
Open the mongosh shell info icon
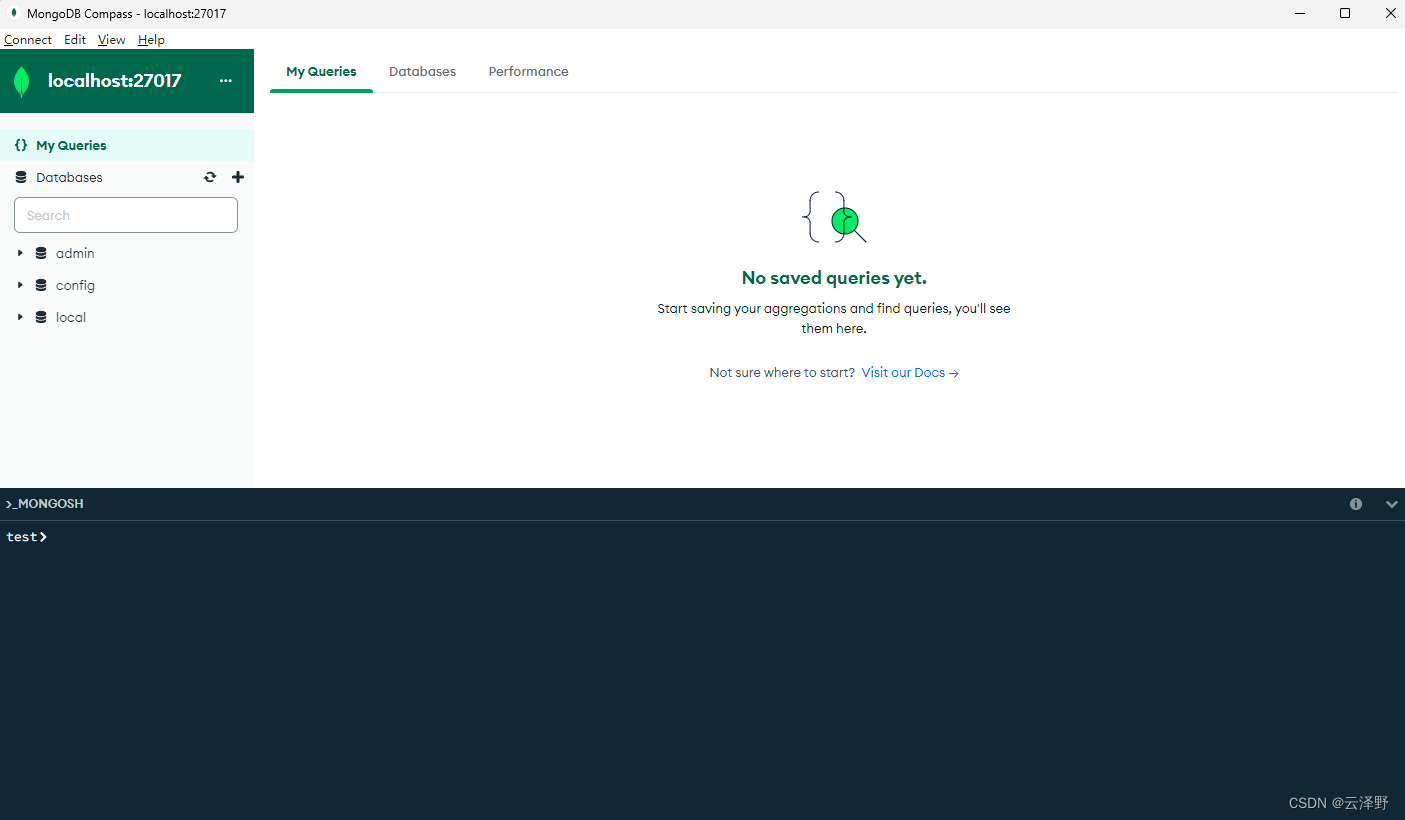[x=1356, y=504]
